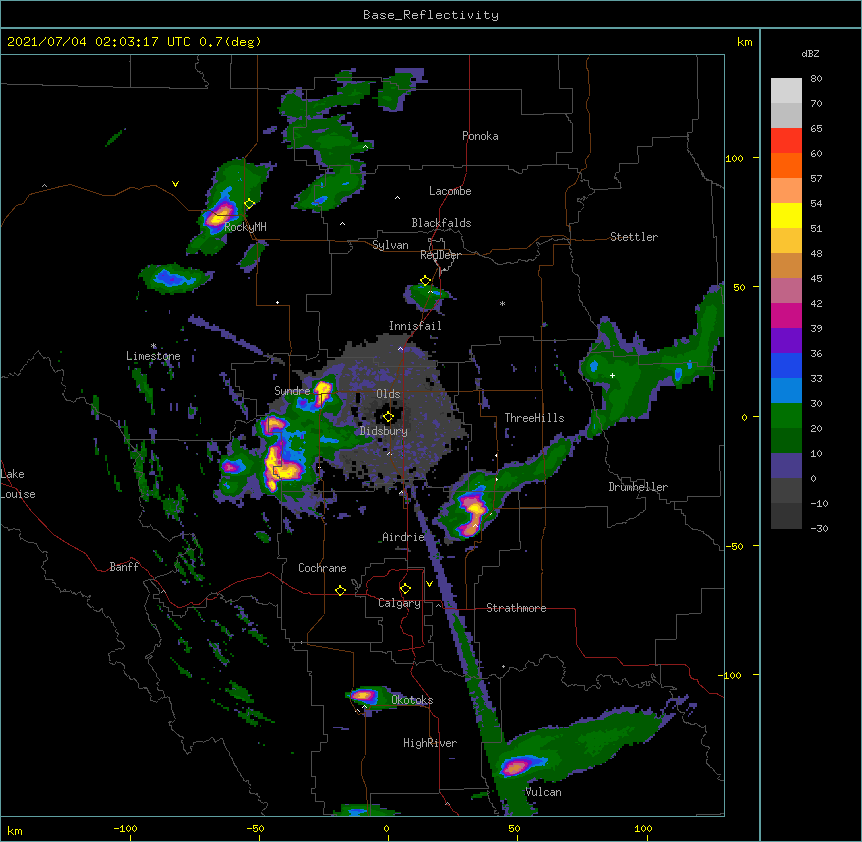Screen dimensions: 862x842
Task: Click the HighRiver label
Action: coord(430,743)
